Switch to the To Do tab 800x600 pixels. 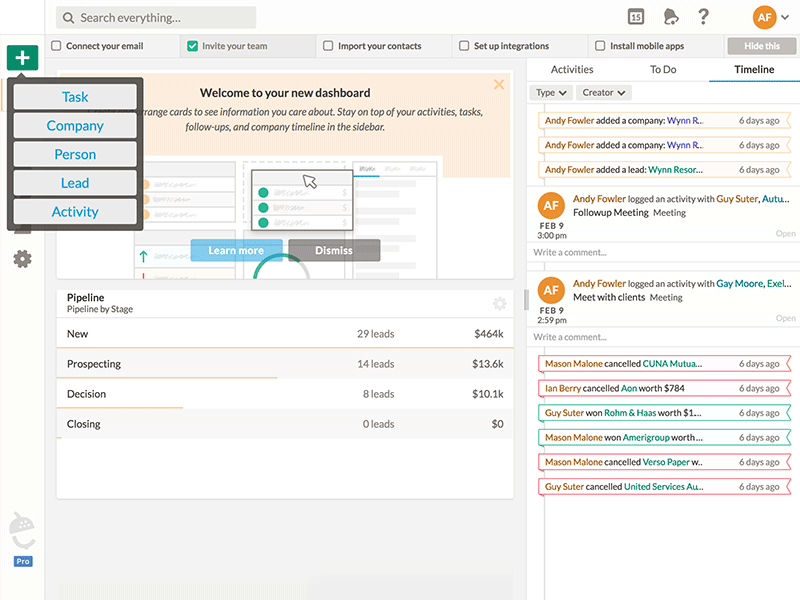point(663,69)
